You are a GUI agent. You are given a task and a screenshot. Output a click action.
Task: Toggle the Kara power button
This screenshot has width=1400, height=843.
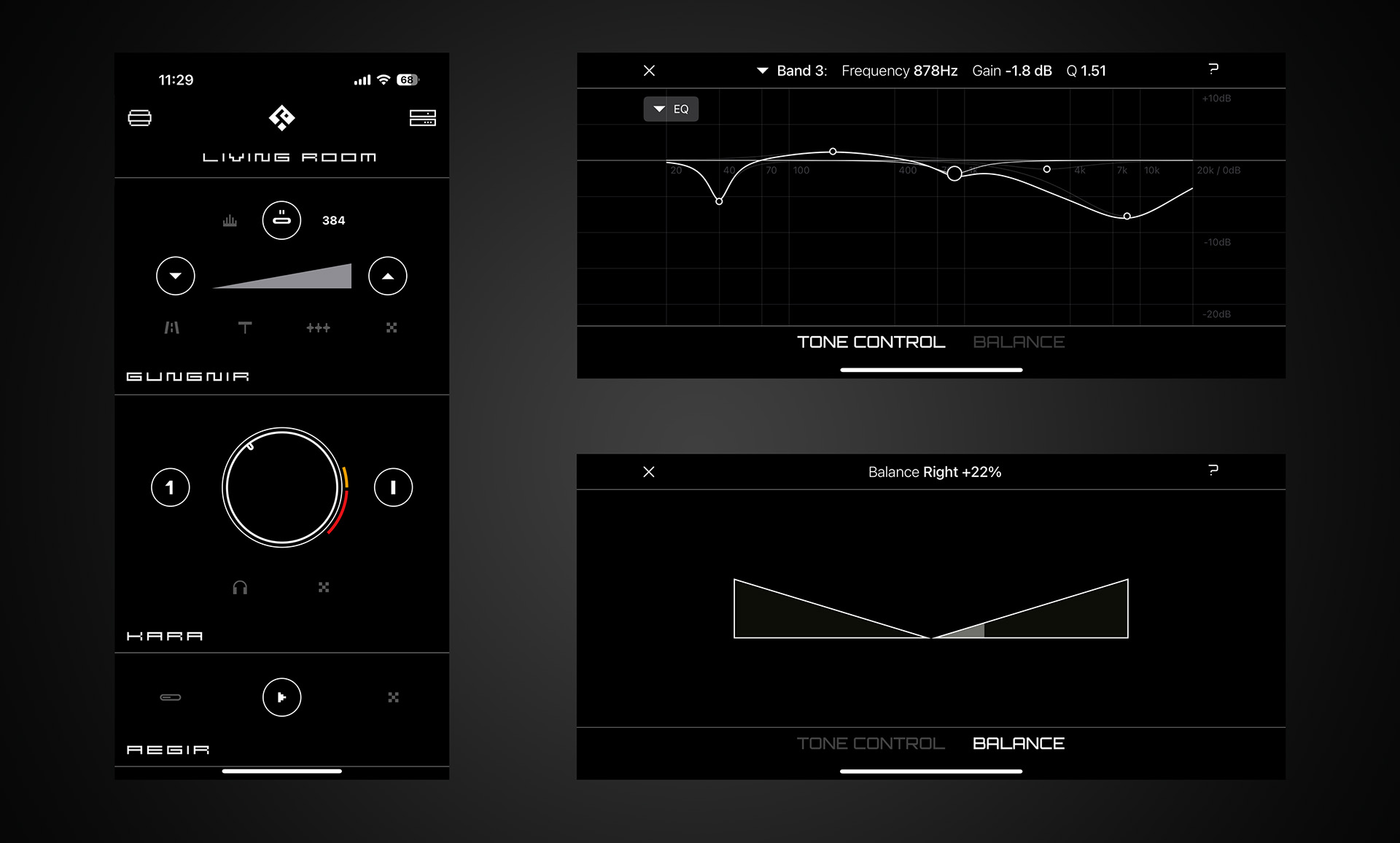(x=393, y=487)
